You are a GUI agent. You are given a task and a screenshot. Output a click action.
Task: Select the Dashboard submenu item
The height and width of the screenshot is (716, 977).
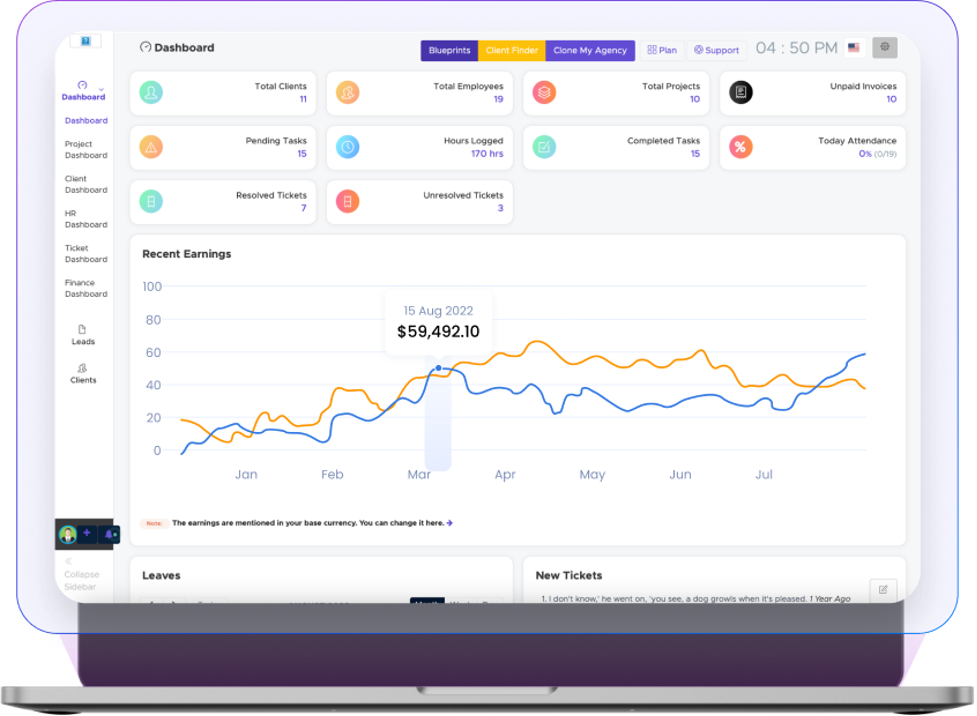[86, 120]
